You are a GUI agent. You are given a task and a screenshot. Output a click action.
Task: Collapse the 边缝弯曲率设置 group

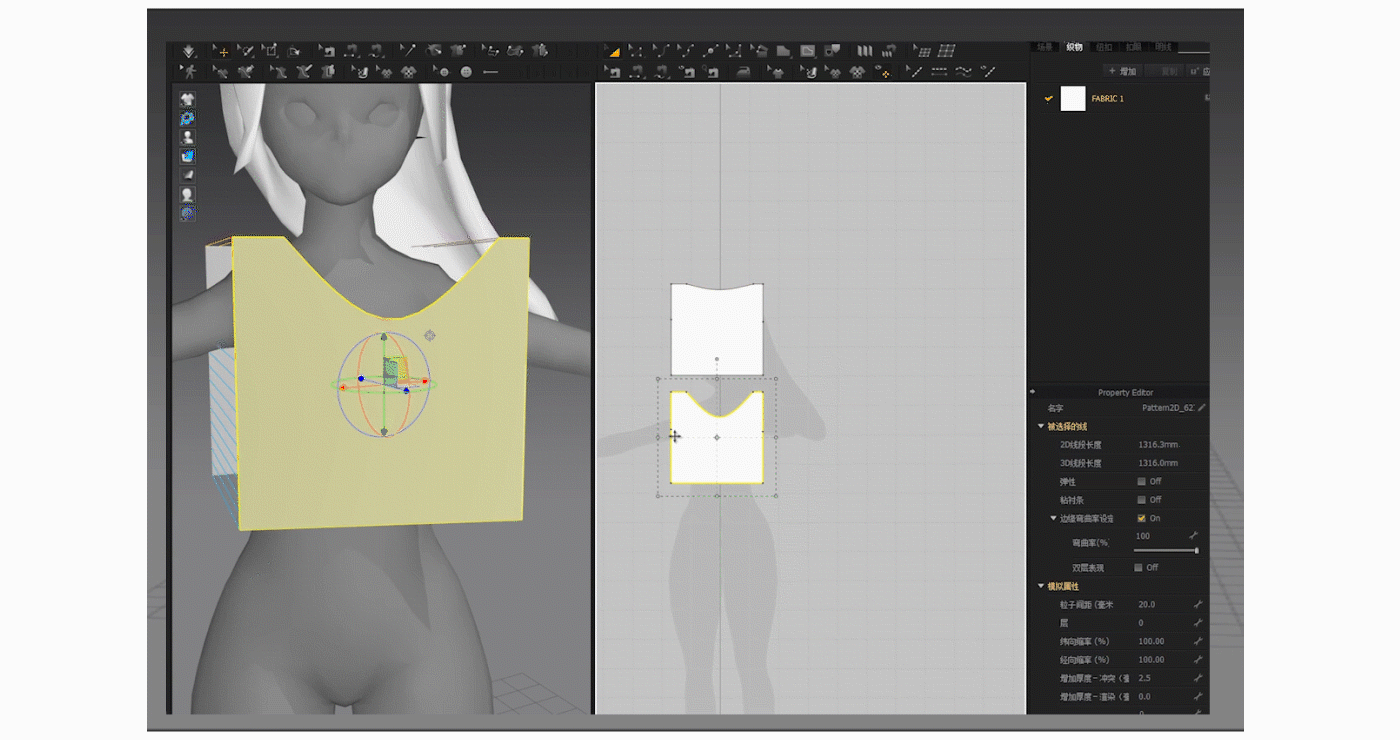point(1053,518)
